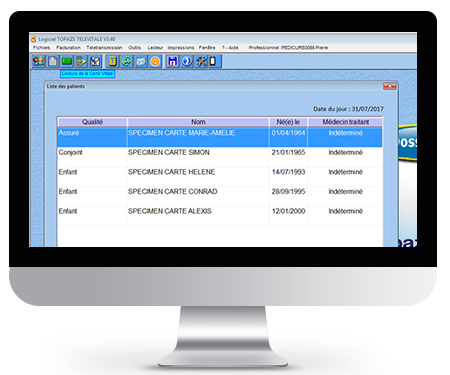Viewport: 450px width, 375px height.
Task: Open the Télétransmission menu
Action: (104, 48)
